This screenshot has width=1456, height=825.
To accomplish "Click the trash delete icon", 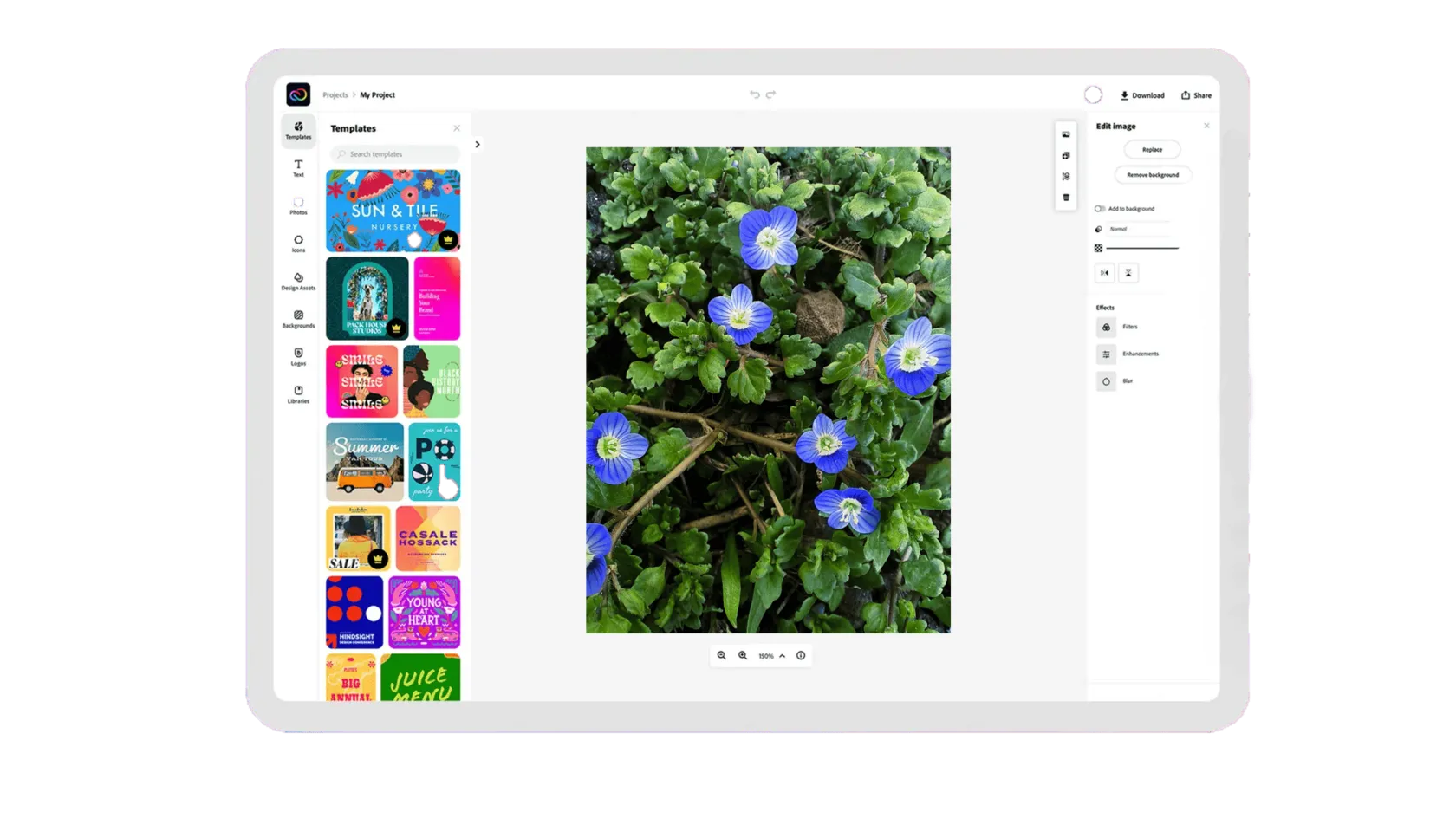I will (x=1066, y=198).
